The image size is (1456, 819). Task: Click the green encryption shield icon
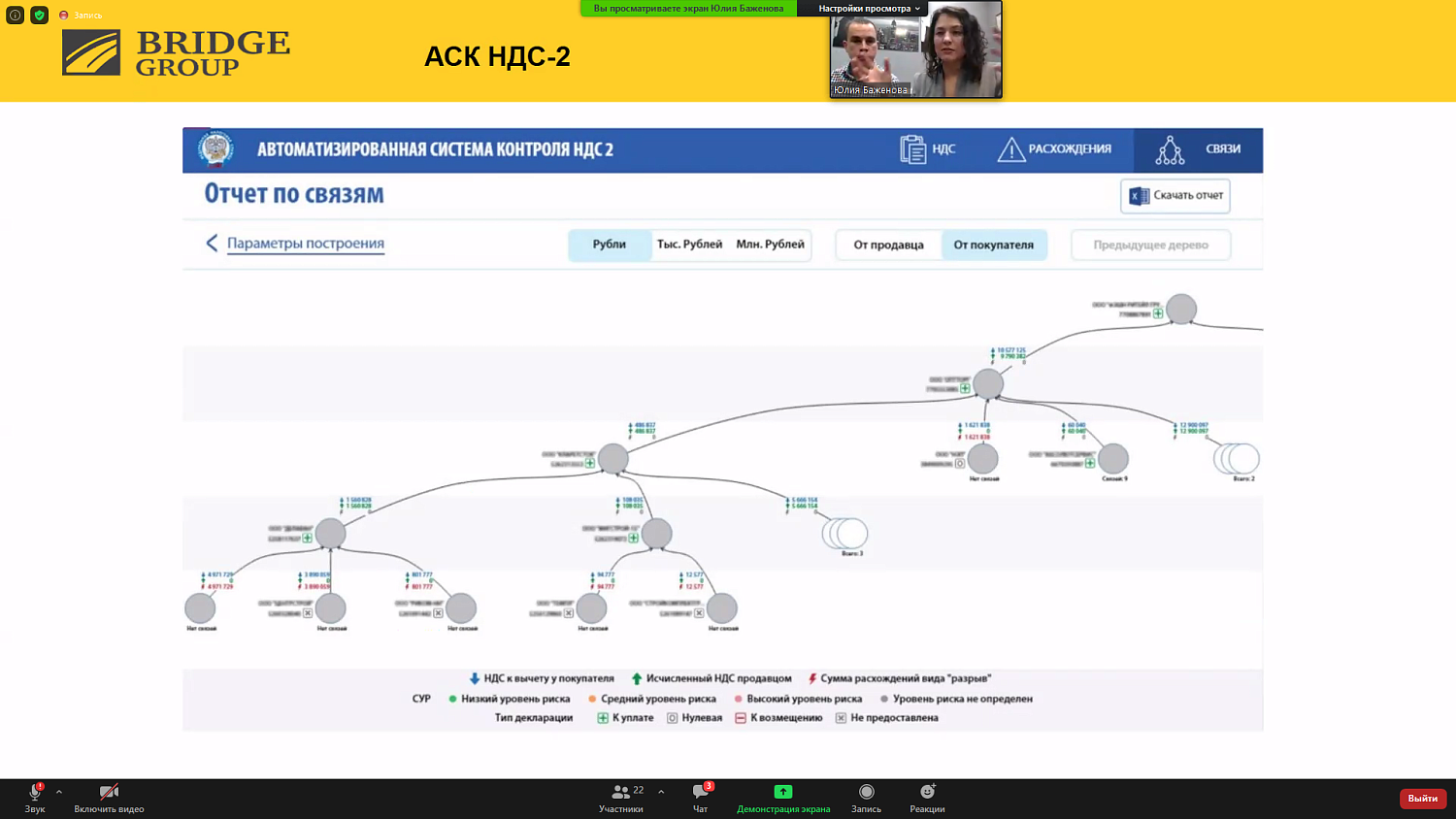point(40,16)
